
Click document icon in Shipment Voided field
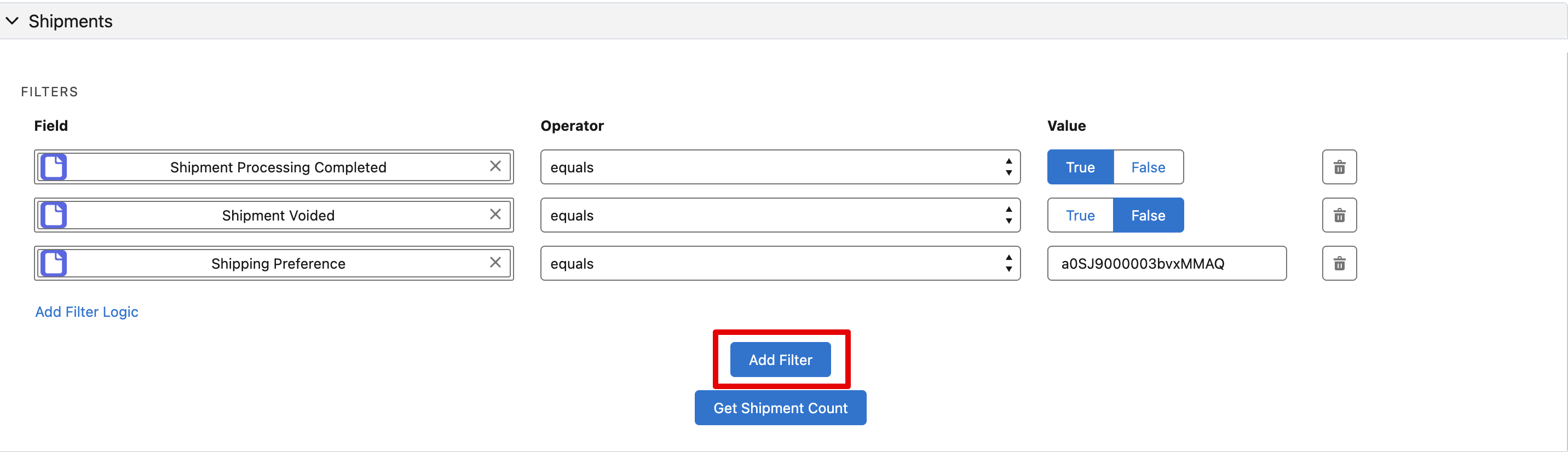[54, 215]
